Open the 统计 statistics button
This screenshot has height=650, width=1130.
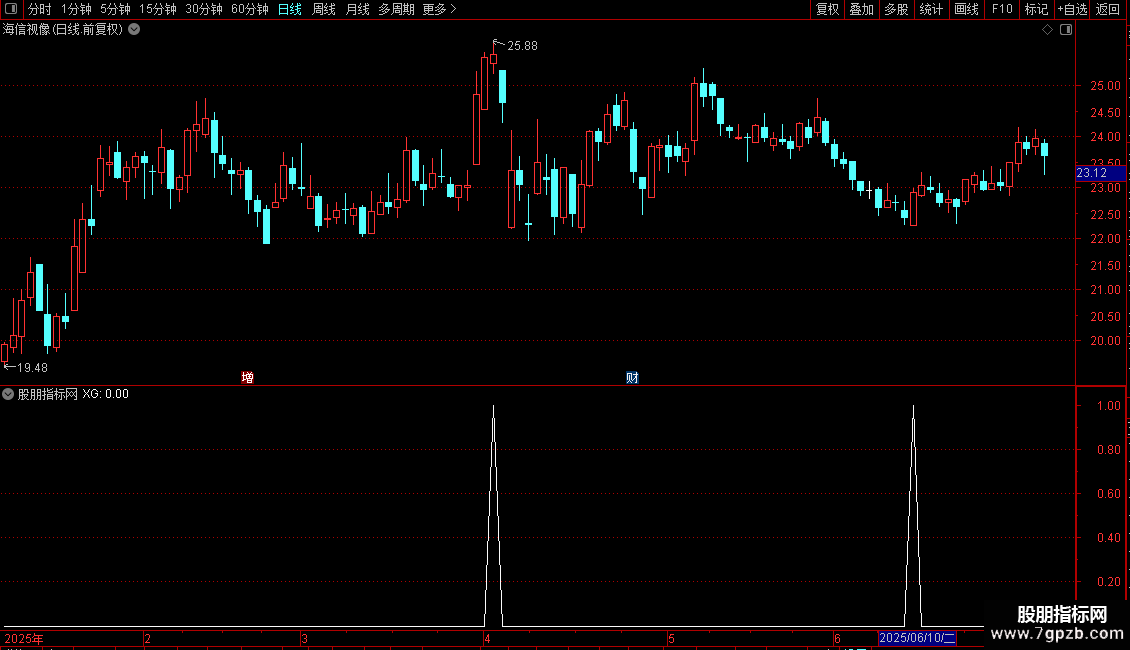pyautogui.click(x=930, y=9)
